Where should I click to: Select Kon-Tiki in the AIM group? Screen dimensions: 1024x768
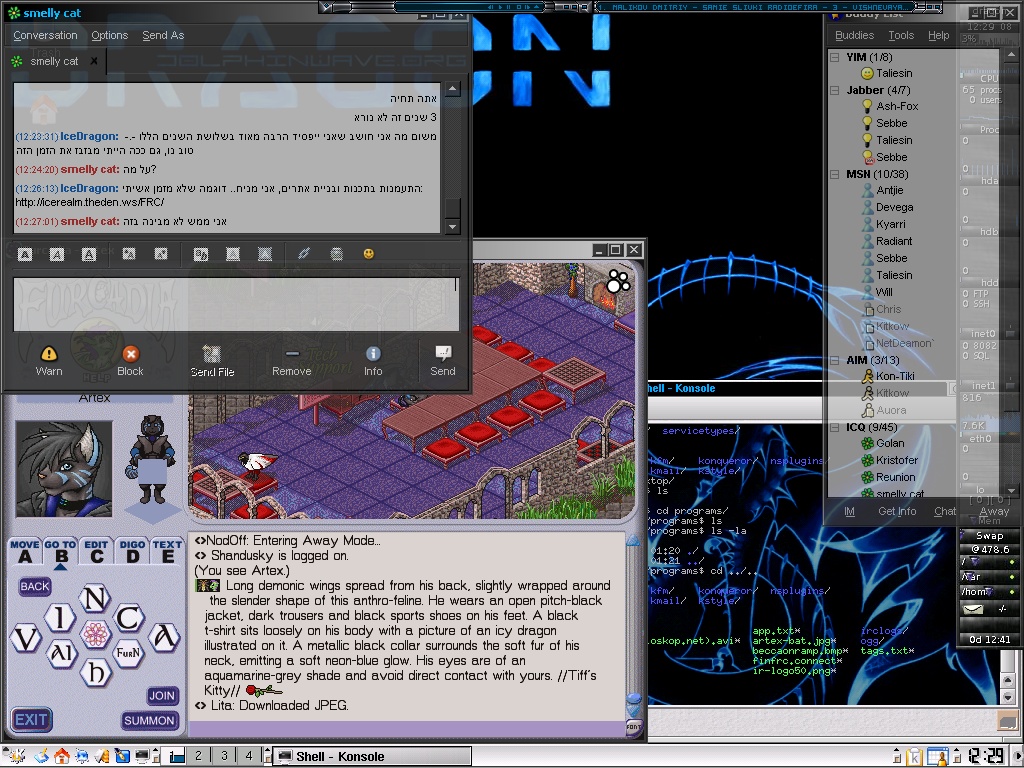click(895, 376)
